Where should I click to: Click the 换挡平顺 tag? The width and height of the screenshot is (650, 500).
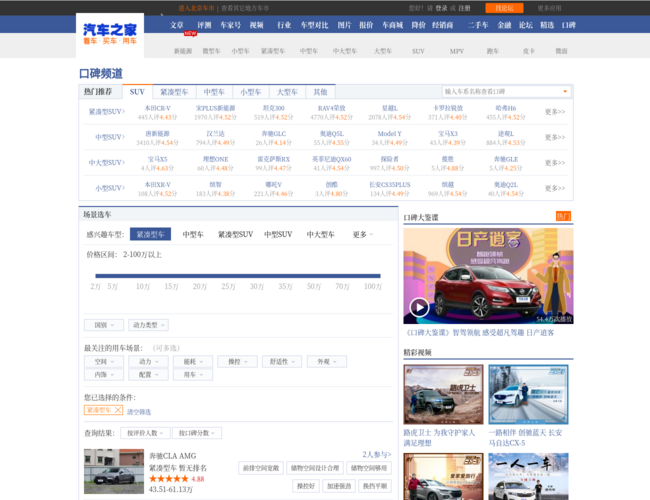(x=375, y=486)
